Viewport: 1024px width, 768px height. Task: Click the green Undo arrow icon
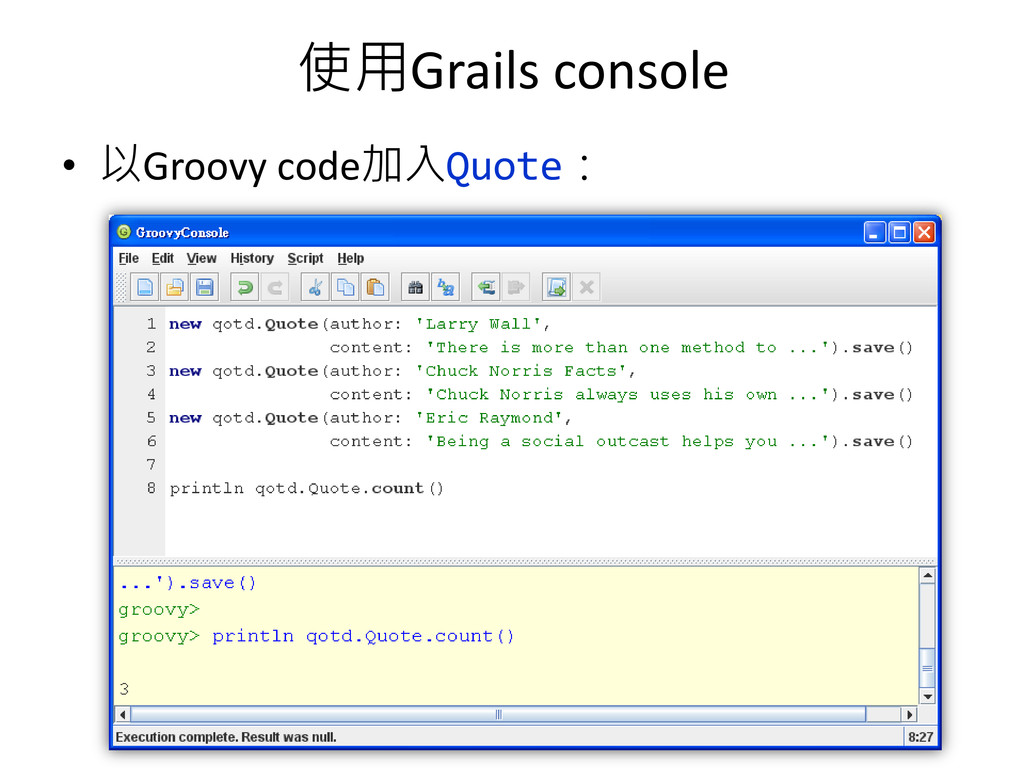coord(245,287)
